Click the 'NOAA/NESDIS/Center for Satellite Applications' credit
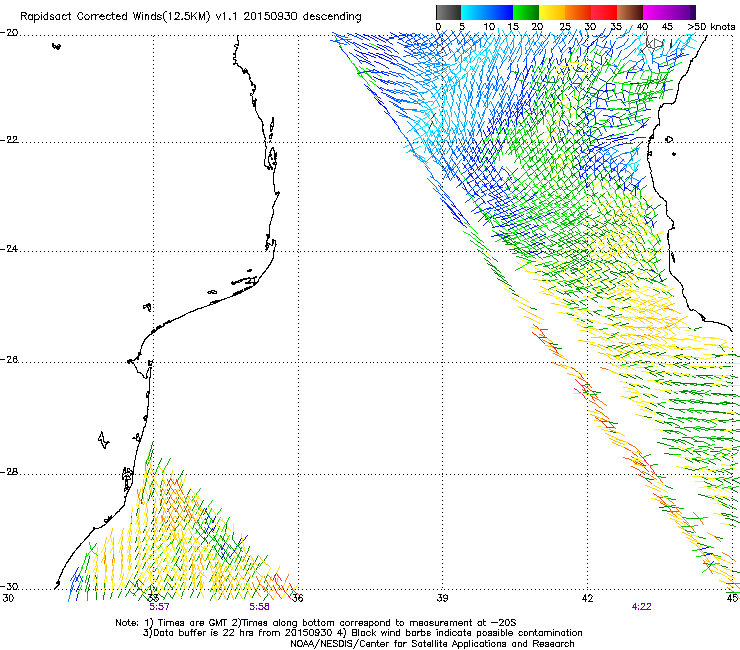This screenshot has height=650, width=740. coord(432,644)
